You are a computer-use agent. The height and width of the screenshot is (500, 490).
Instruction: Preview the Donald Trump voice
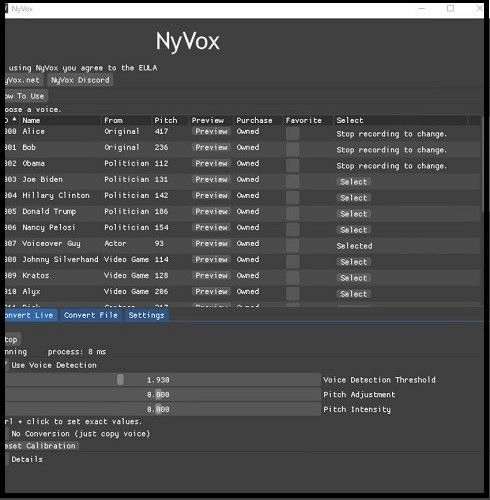211,212
